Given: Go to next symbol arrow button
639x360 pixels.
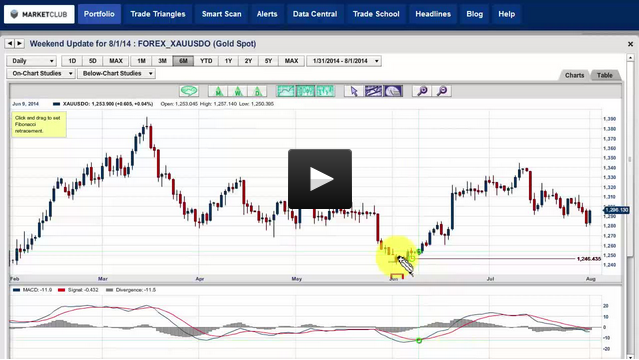Looking at the screenshot, I should click(x=20, y=43).
